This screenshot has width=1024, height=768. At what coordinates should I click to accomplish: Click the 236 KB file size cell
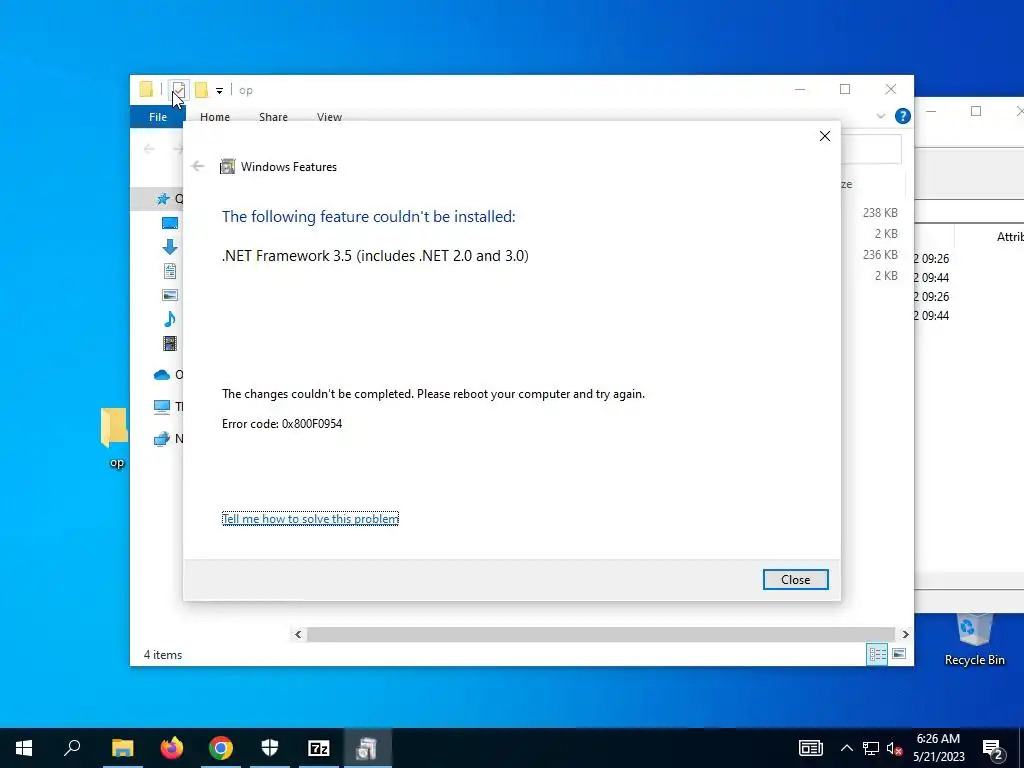[880, 255]
